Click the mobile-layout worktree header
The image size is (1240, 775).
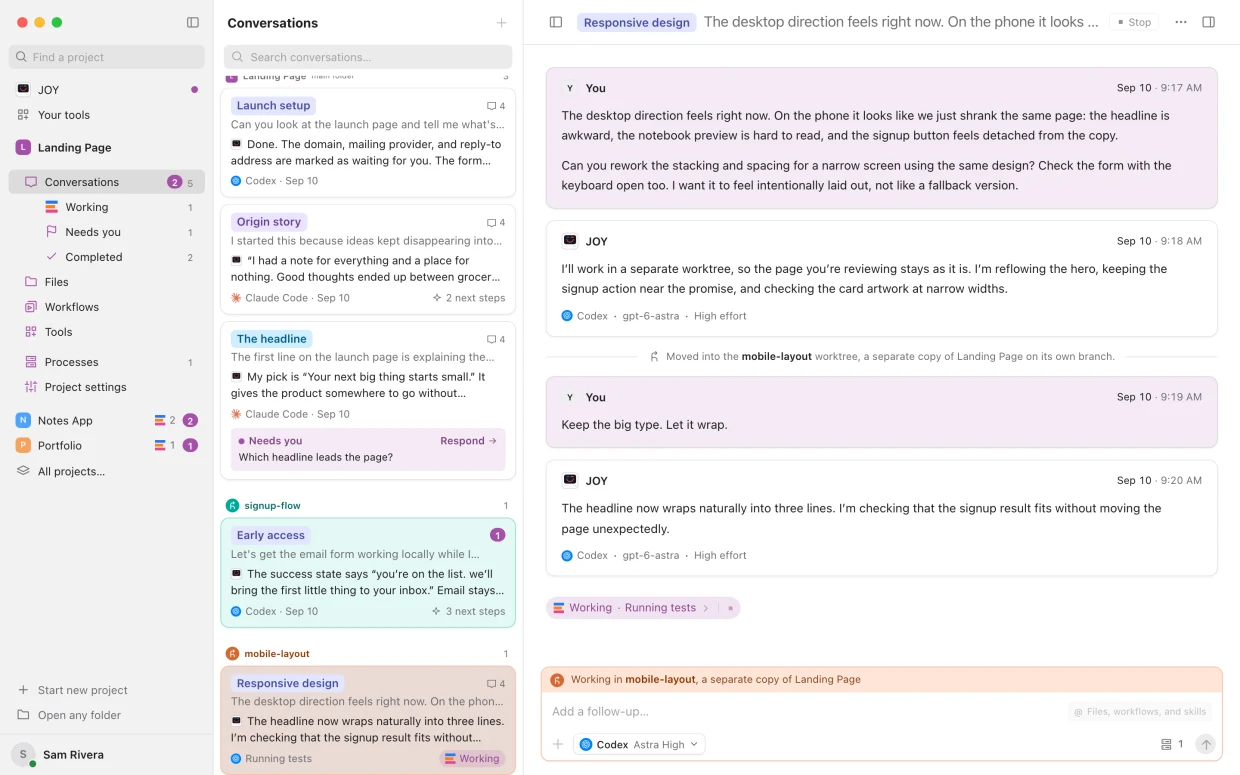(368, 654)
